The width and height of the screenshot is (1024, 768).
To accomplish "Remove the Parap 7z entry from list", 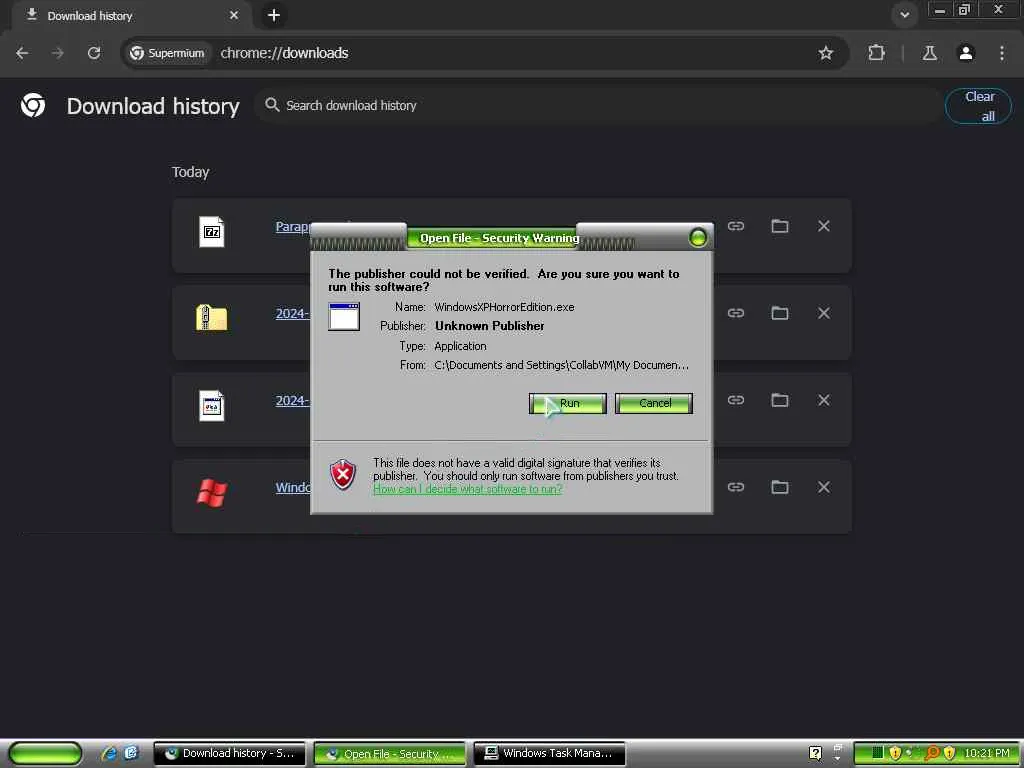I will pyautogui.click(x=824, y=226).
